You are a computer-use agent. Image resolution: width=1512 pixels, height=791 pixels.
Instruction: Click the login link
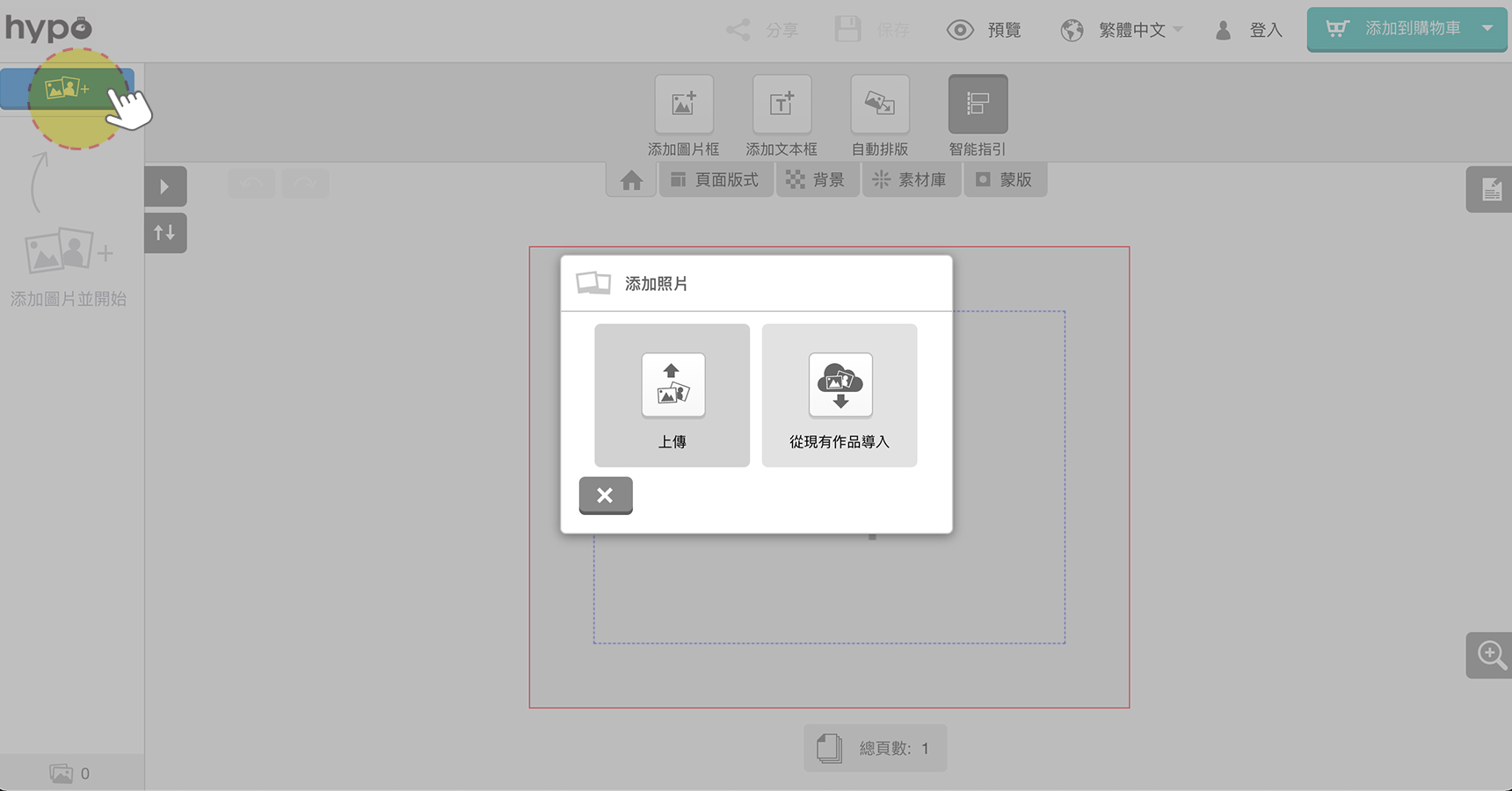click(x=1249, y=31)
